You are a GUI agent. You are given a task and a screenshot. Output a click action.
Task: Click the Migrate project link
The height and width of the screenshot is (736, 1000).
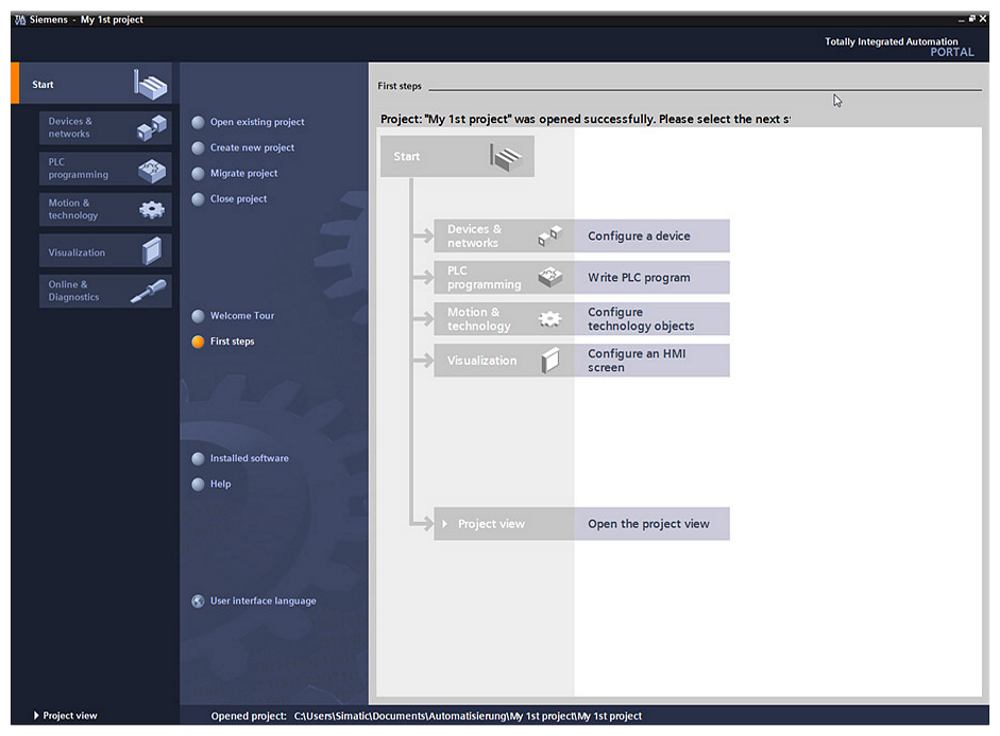[244, 173]
